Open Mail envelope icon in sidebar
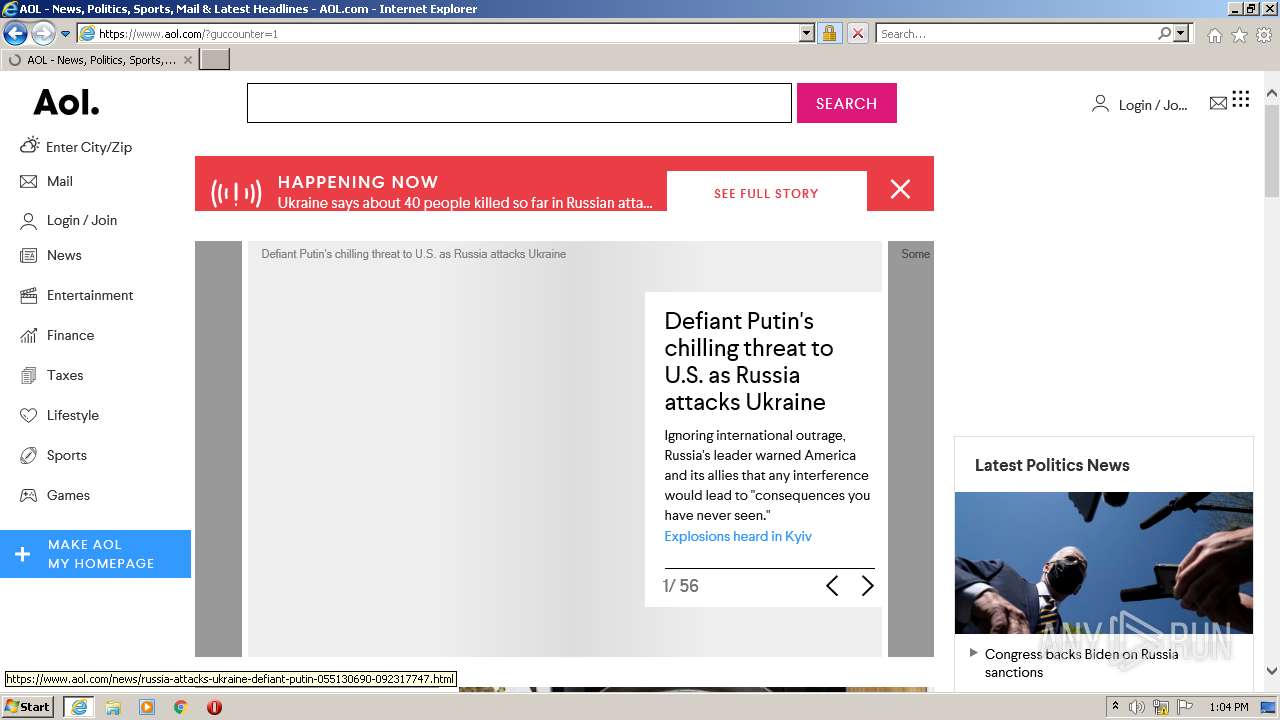Screen dimensions: 1280x720 pyautogui.click(x=28, y=182)
